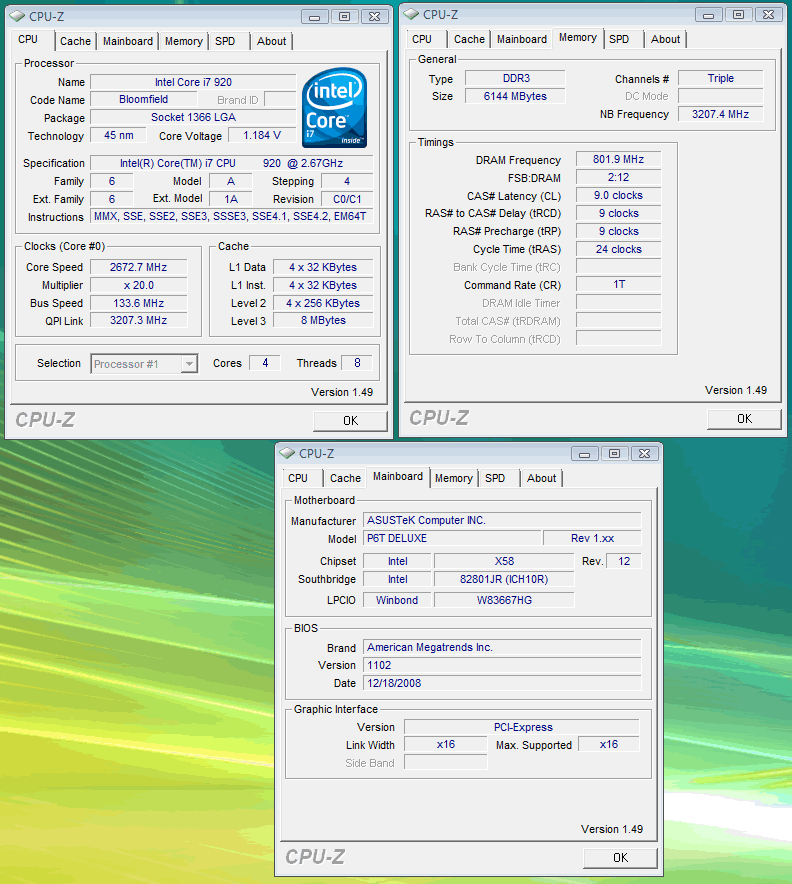Click the title bar icon of the Memory window
This screenshot has height=884, width=792.
pos(410,14)
